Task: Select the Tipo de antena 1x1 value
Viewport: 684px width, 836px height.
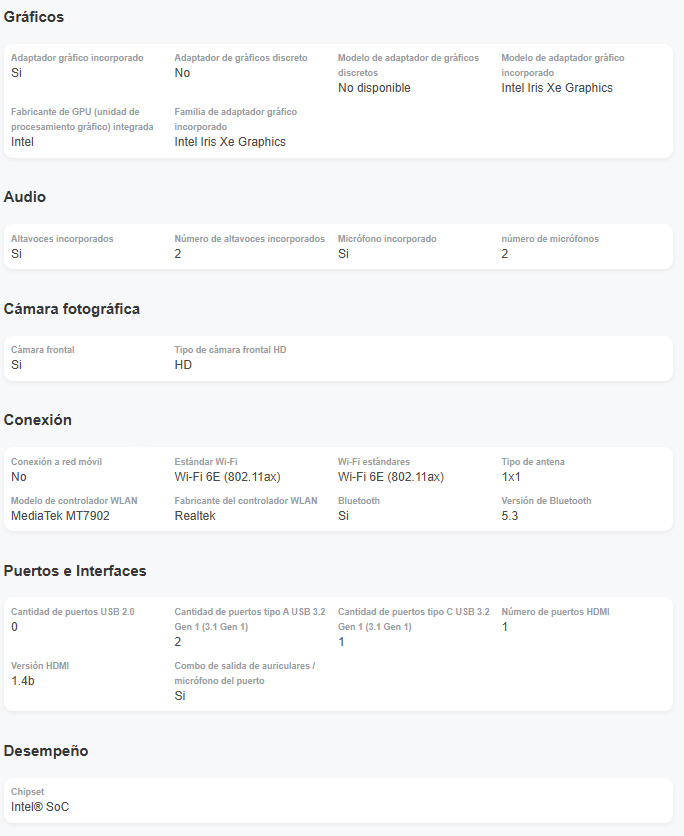Action: coord(511,477)
